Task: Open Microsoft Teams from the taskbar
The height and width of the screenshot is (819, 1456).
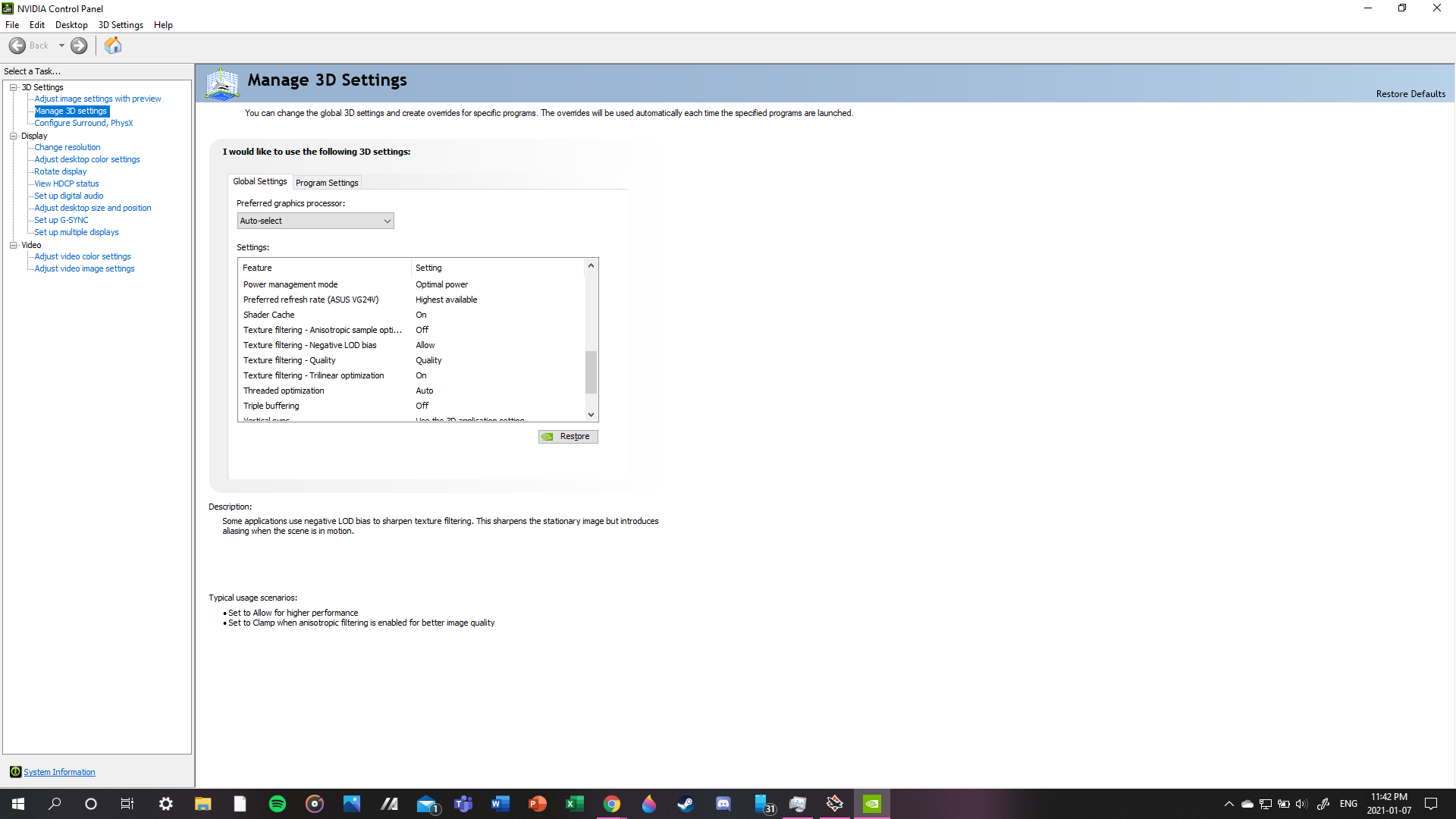Action: 463,804
